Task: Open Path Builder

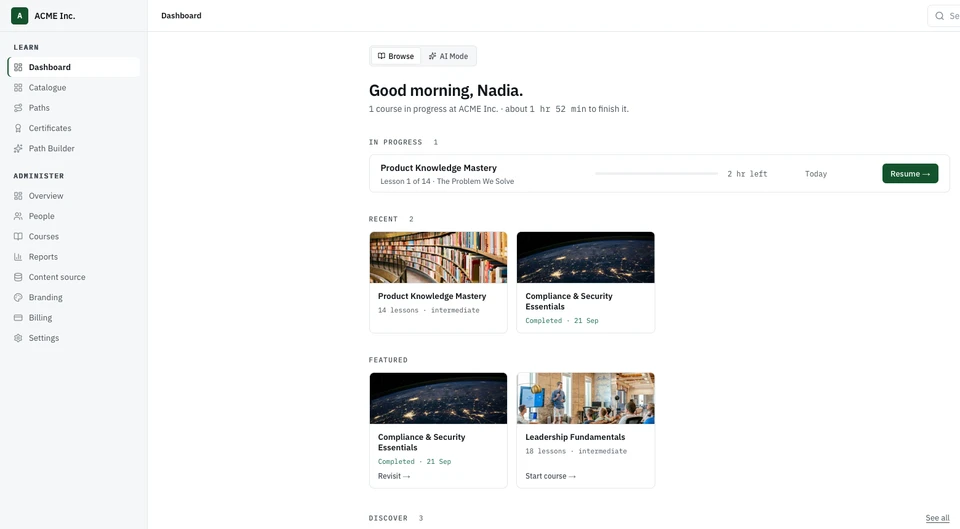Action: click(x=73, y=148)
